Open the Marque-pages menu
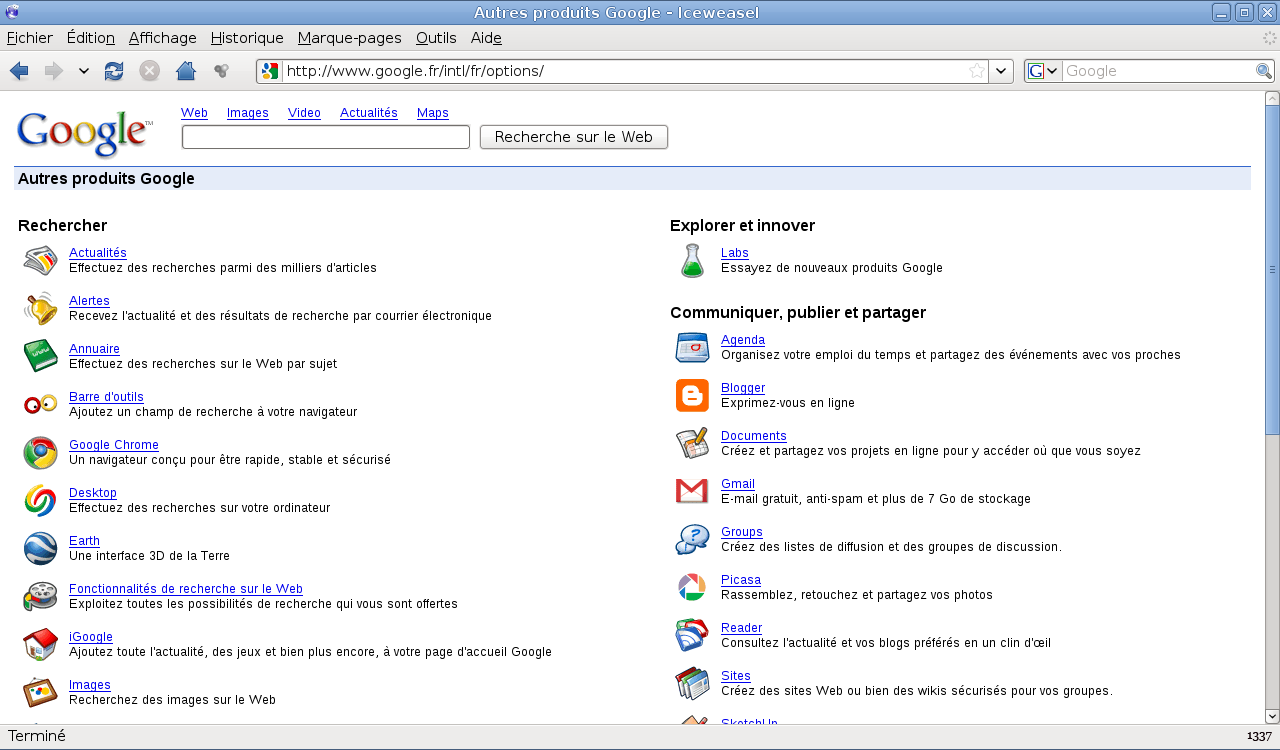This screenshot has width=1280, height=750. (x=349, y=38)
